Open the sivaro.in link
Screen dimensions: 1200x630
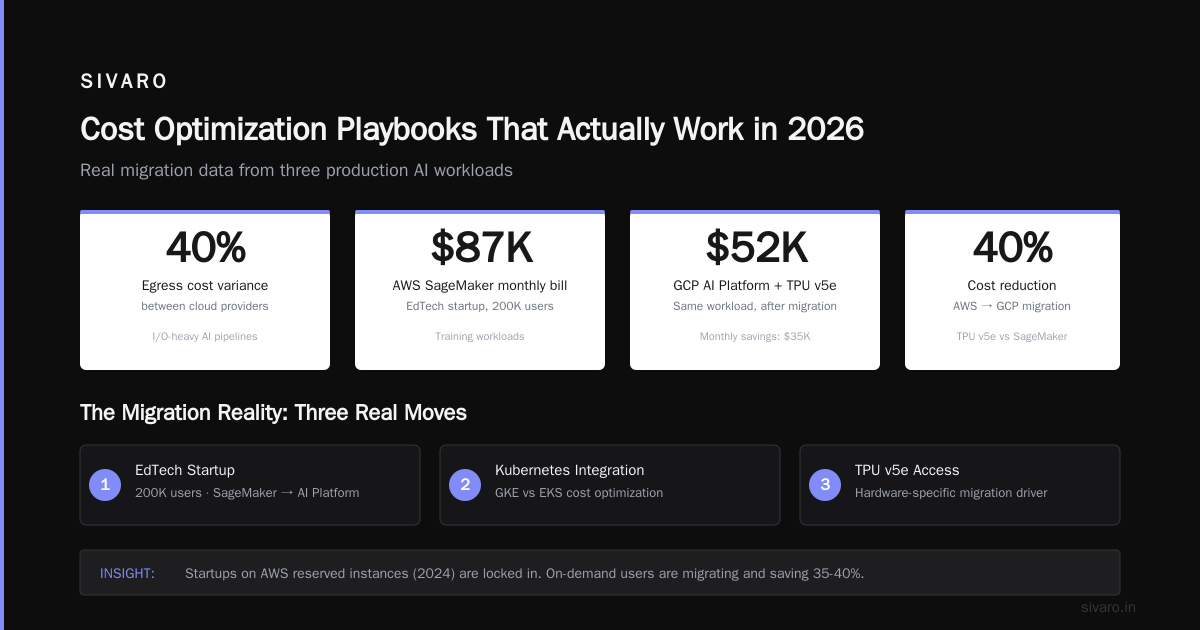[x=1108, y=607]
